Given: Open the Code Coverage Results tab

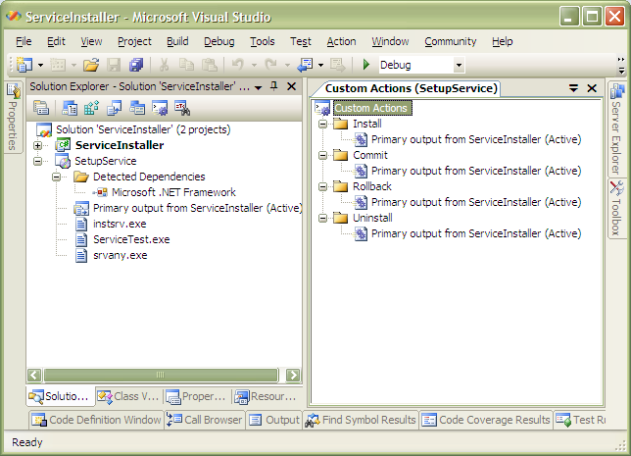Looking at the screenshot, I should pyautogui.click(x=486, y=420).
